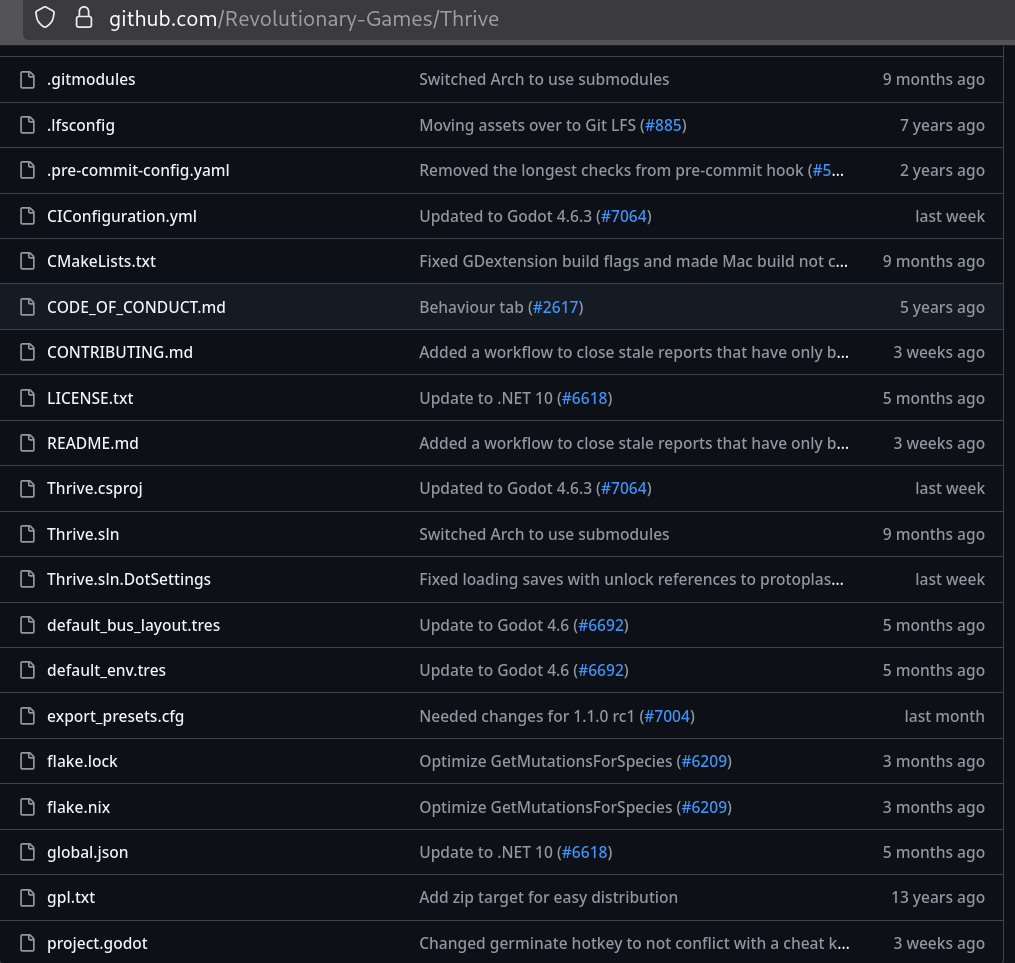Click 'Add zip target for easy distribution' commit
Viewport: 1015px width, 963px height.
click(x=548, y=898)
